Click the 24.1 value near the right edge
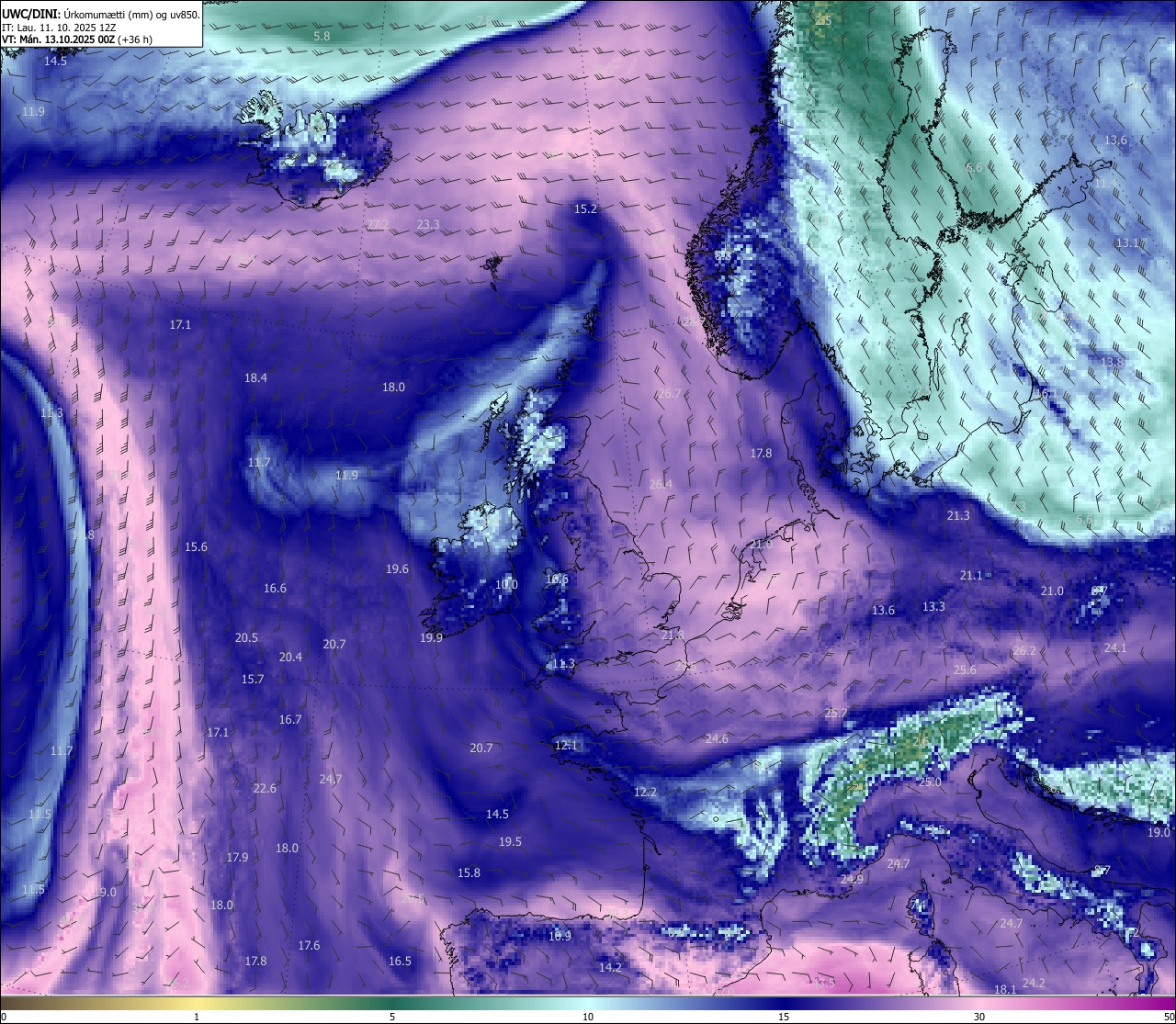The width and height of the screenshot is (1176, 1024). (1114, 647)
